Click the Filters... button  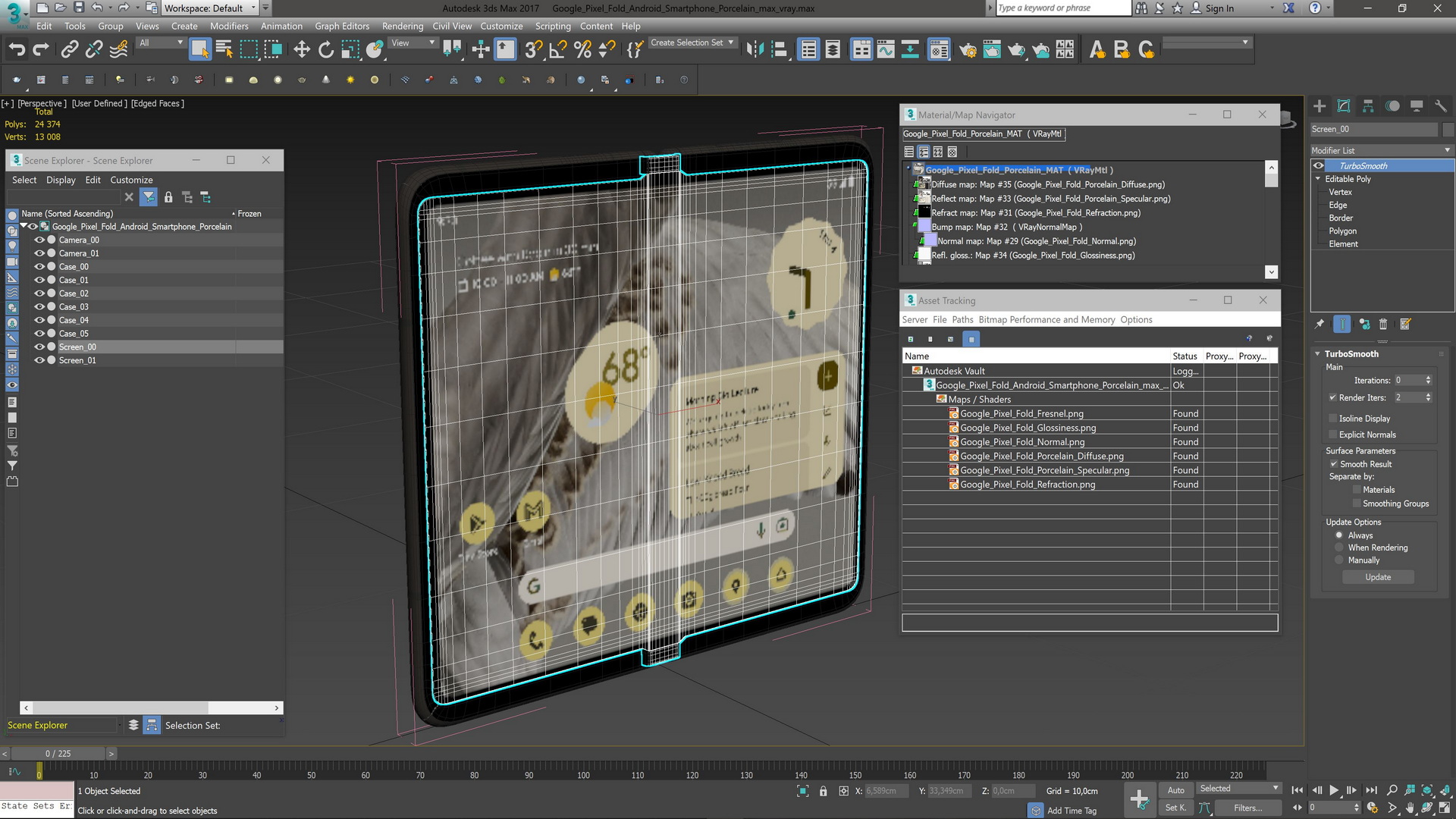coord(1247,808)
